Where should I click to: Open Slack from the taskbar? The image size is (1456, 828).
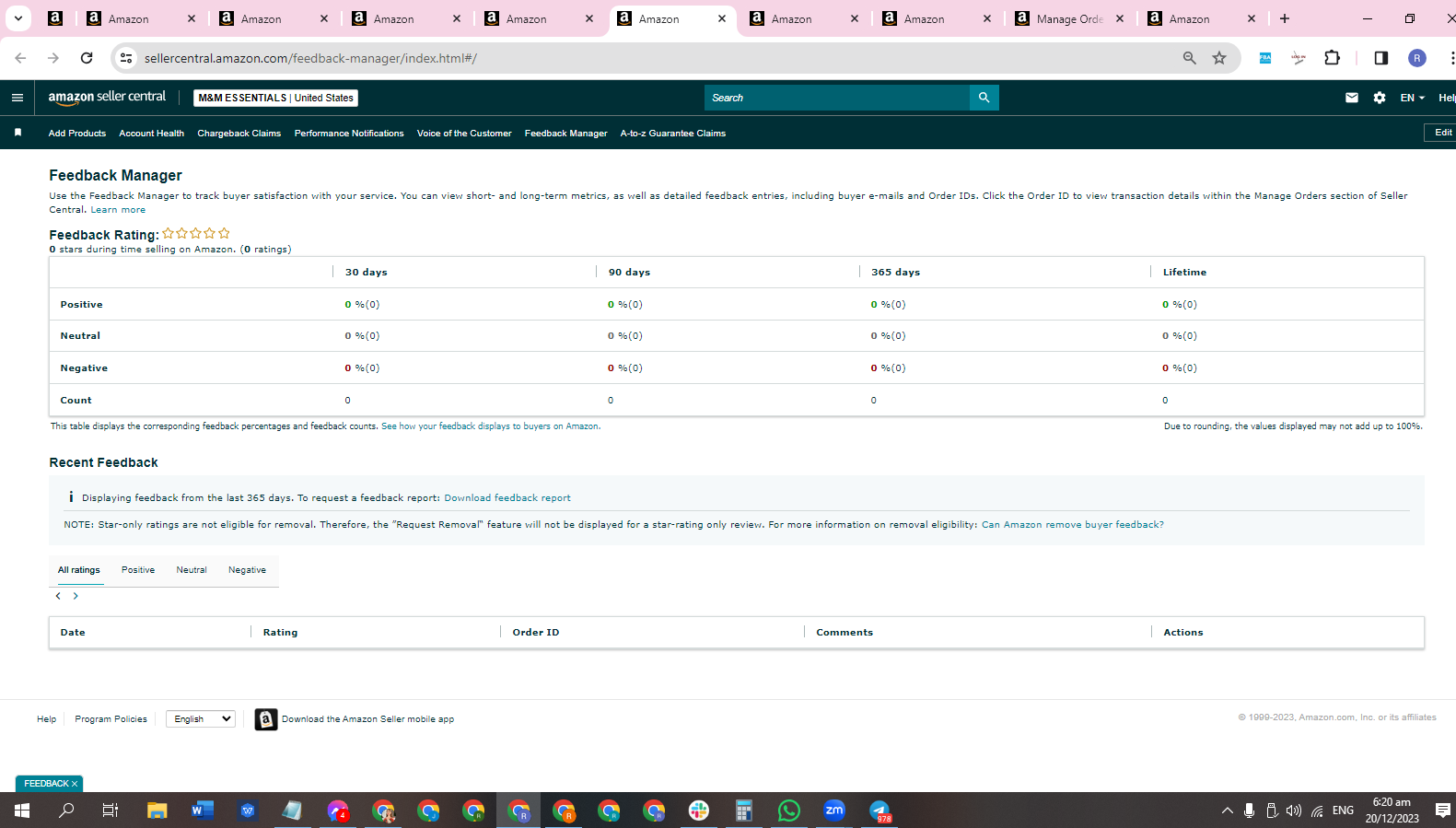(699, 811)
